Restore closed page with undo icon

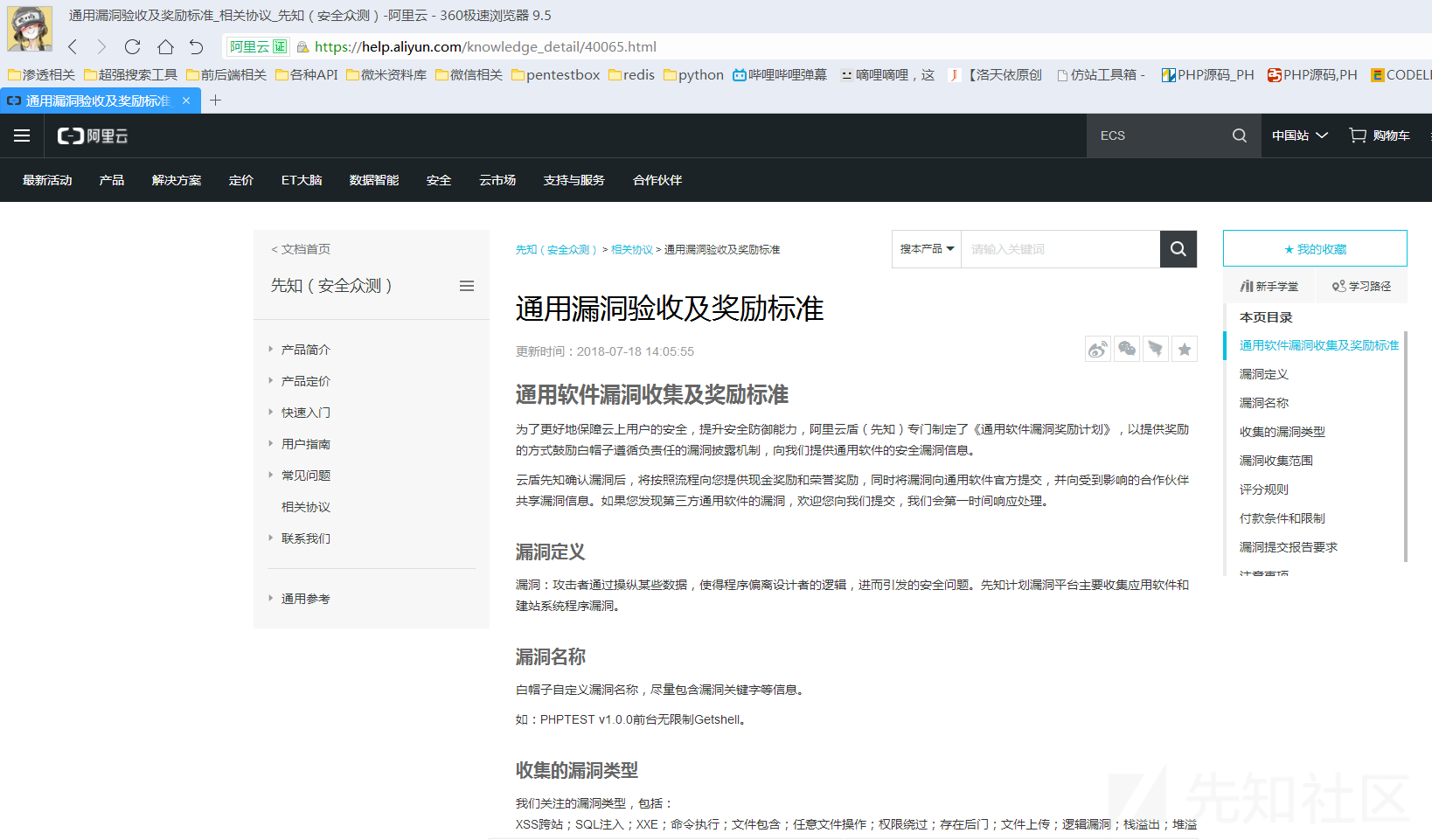click(x=196, y=47)
